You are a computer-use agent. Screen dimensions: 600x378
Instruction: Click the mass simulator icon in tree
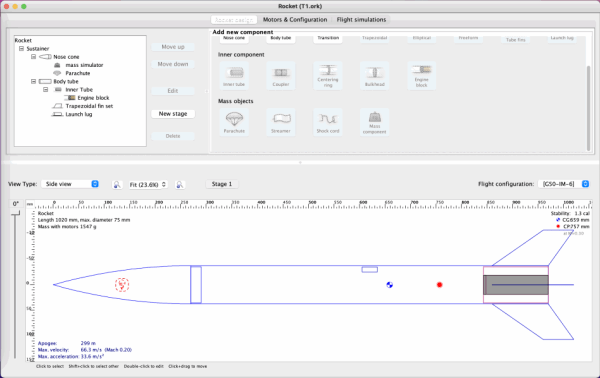tap(57, 65)
